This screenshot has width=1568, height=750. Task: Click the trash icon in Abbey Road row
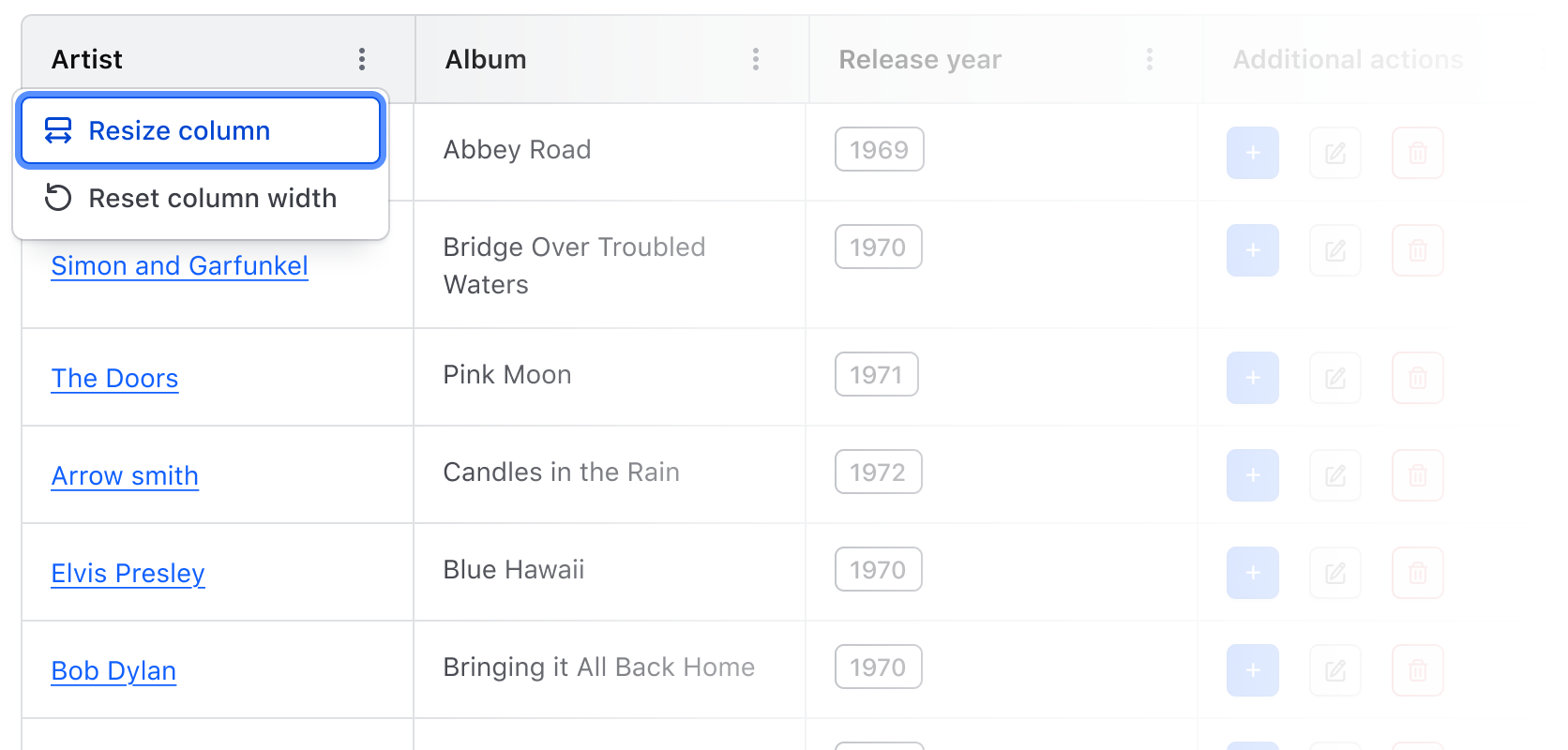pyautogui.click(x=1417, y=153)
